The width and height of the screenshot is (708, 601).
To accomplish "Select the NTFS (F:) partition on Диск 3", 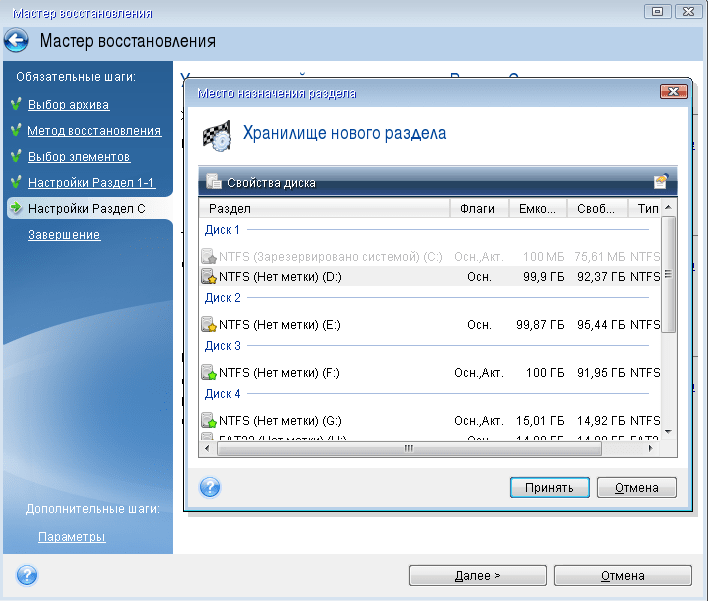I will click(x=330, y=373).
